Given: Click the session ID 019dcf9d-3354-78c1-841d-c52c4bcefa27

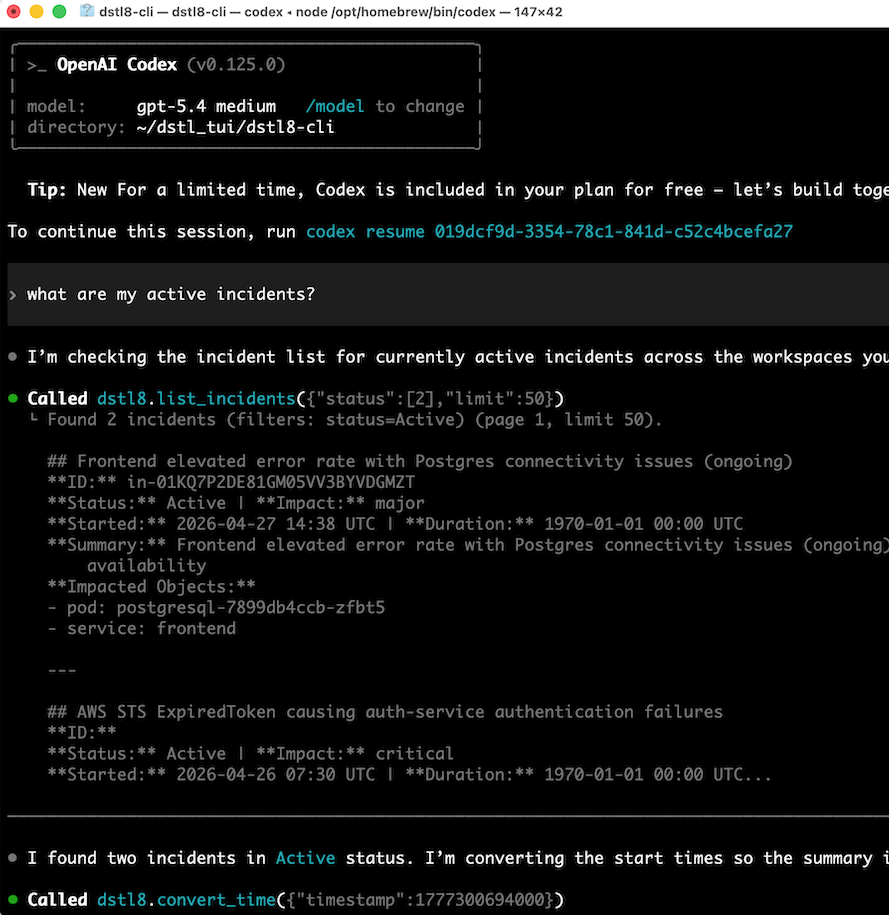Looking at the screenshot, I should point(613,232).
